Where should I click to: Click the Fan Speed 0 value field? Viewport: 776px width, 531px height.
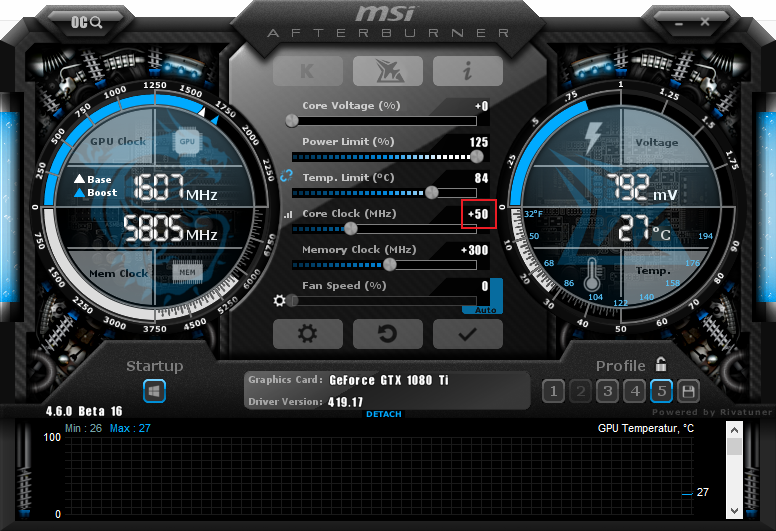(x=485, y=286)
